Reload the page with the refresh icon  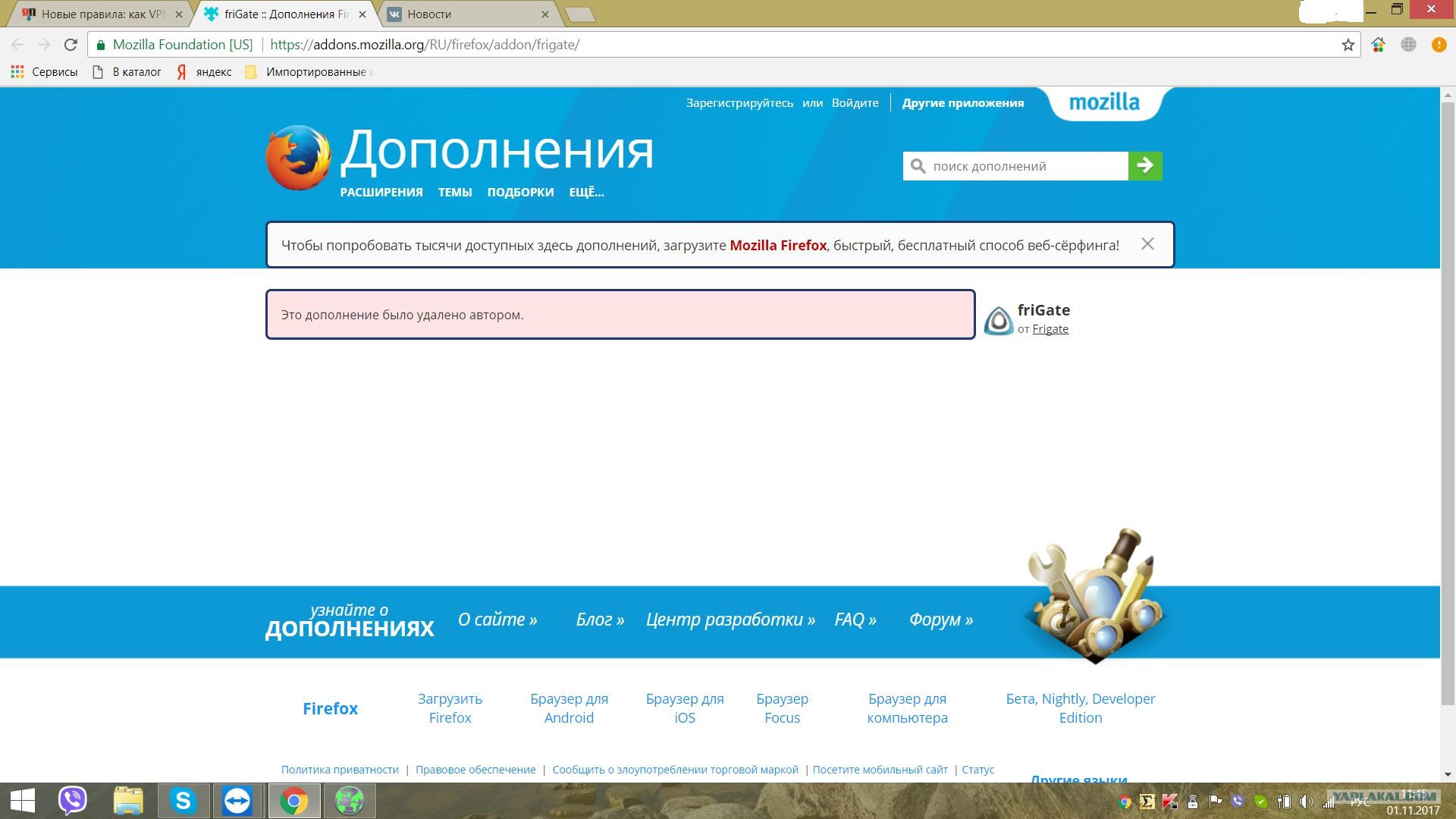click(71, 45)
